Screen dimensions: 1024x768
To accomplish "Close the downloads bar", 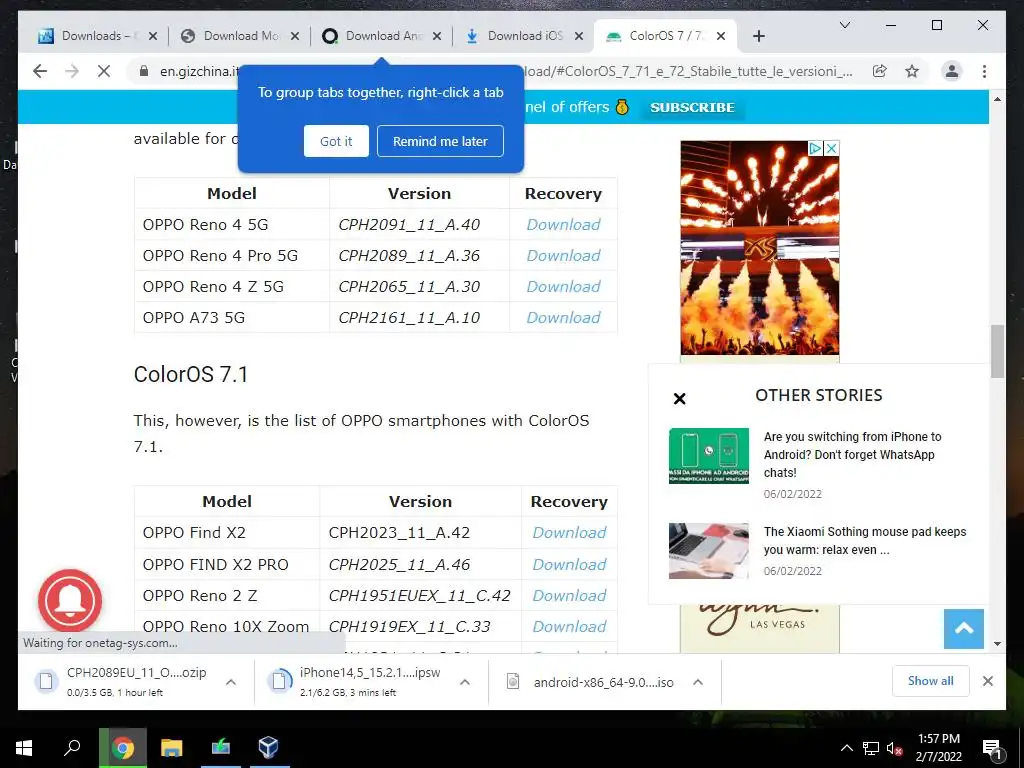I will (987, 681).
